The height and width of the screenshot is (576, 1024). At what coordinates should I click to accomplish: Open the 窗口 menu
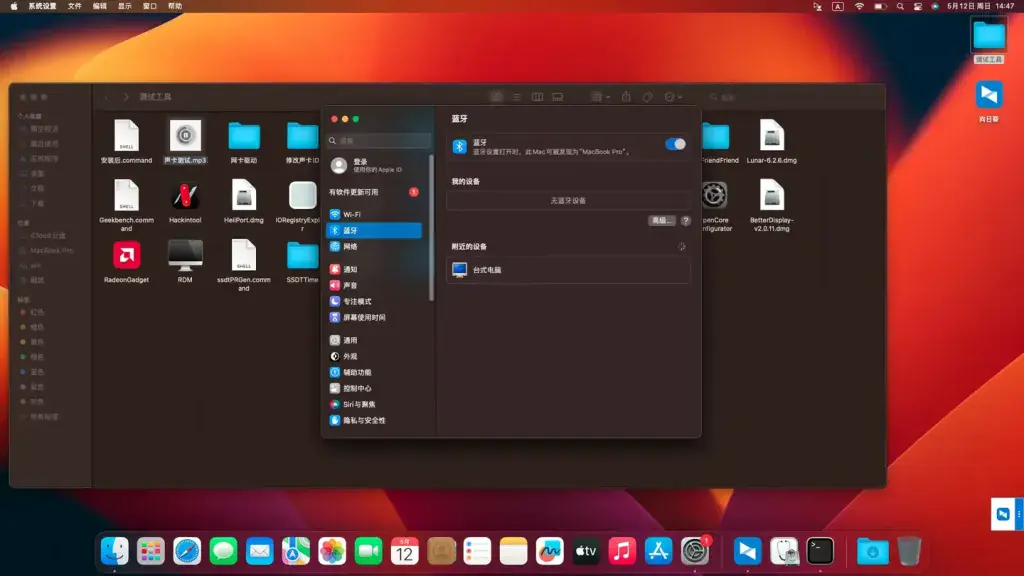click(x=150, y=6)
